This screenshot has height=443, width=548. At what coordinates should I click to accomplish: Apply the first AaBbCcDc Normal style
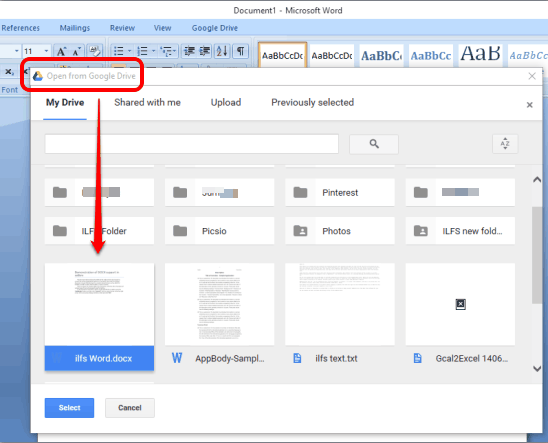[x=282, y=55]
